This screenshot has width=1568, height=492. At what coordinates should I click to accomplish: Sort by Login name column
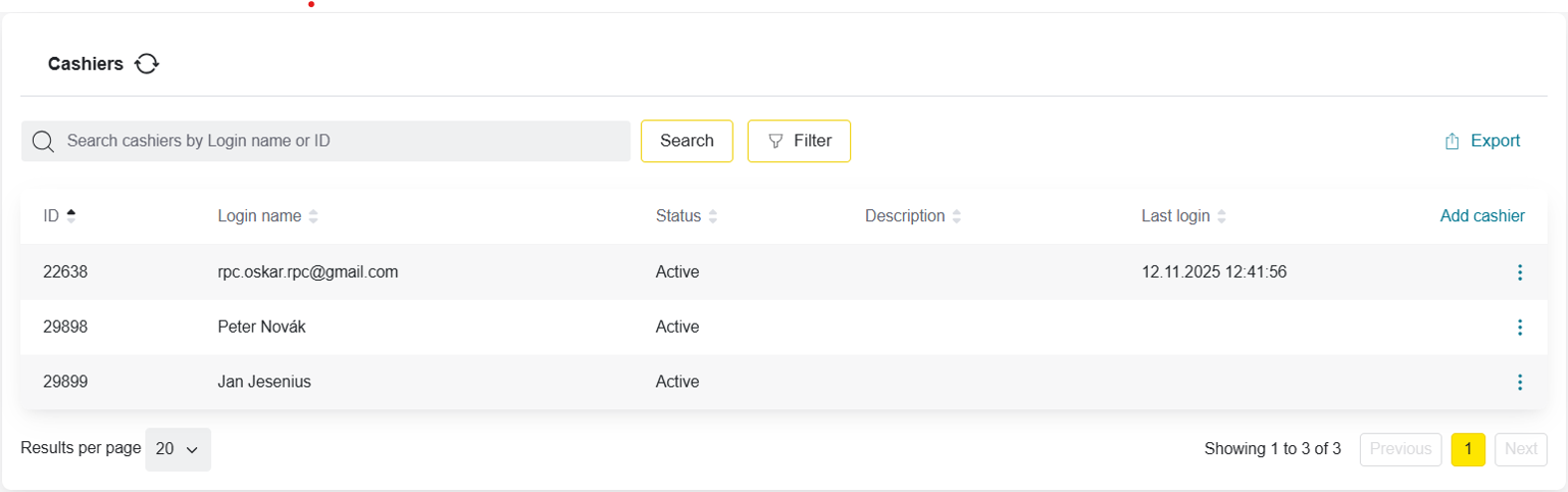click(268, 216)
